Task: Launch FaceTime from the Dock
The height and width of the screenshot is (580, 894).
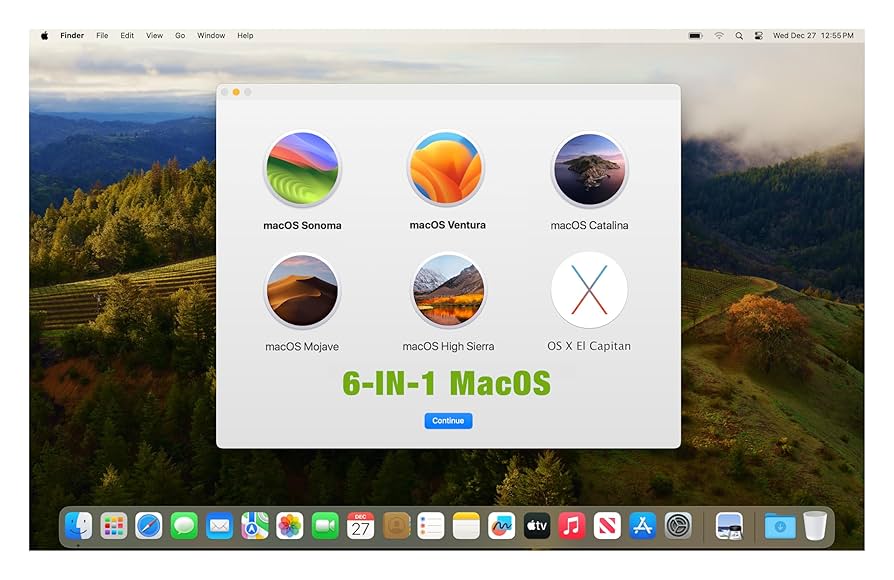Action: pos(325,525)
